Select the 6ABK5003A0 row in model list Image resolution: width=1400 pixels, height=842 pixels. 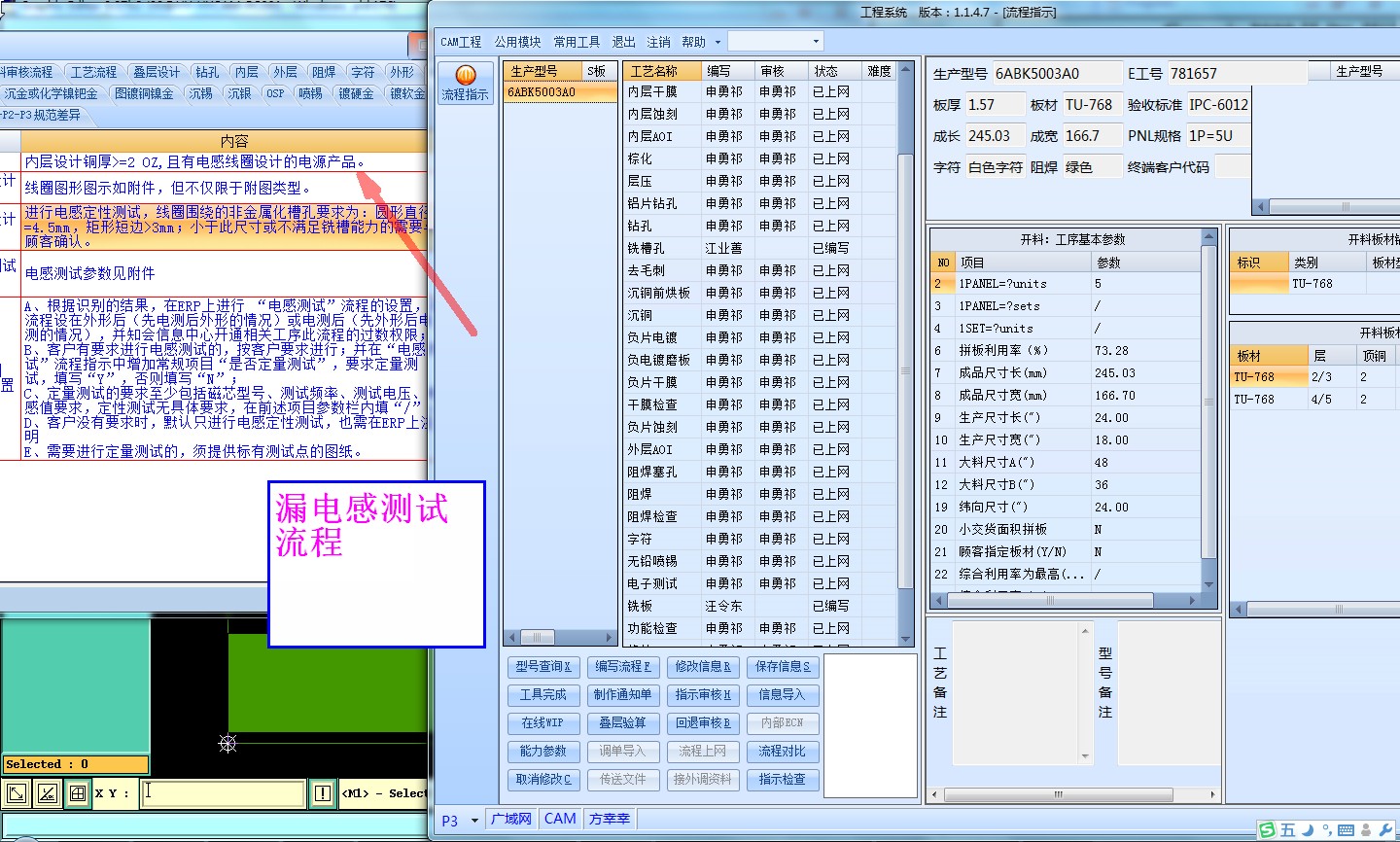click(560, 92)
